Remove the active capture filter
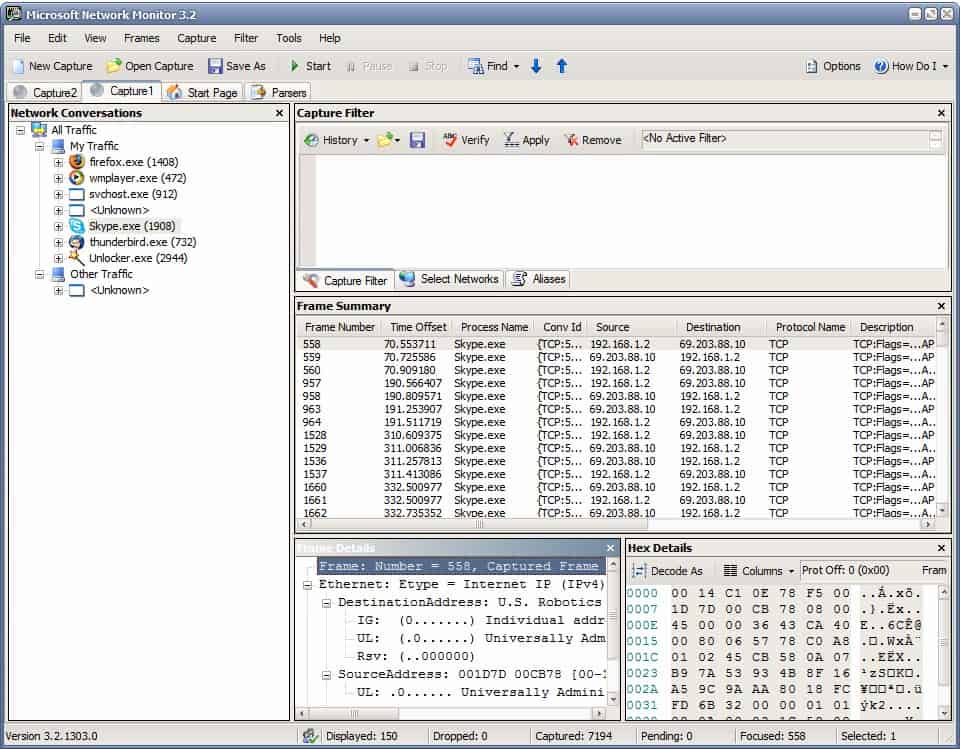This screenshot has height=749, width=960. tap(593, 140)
